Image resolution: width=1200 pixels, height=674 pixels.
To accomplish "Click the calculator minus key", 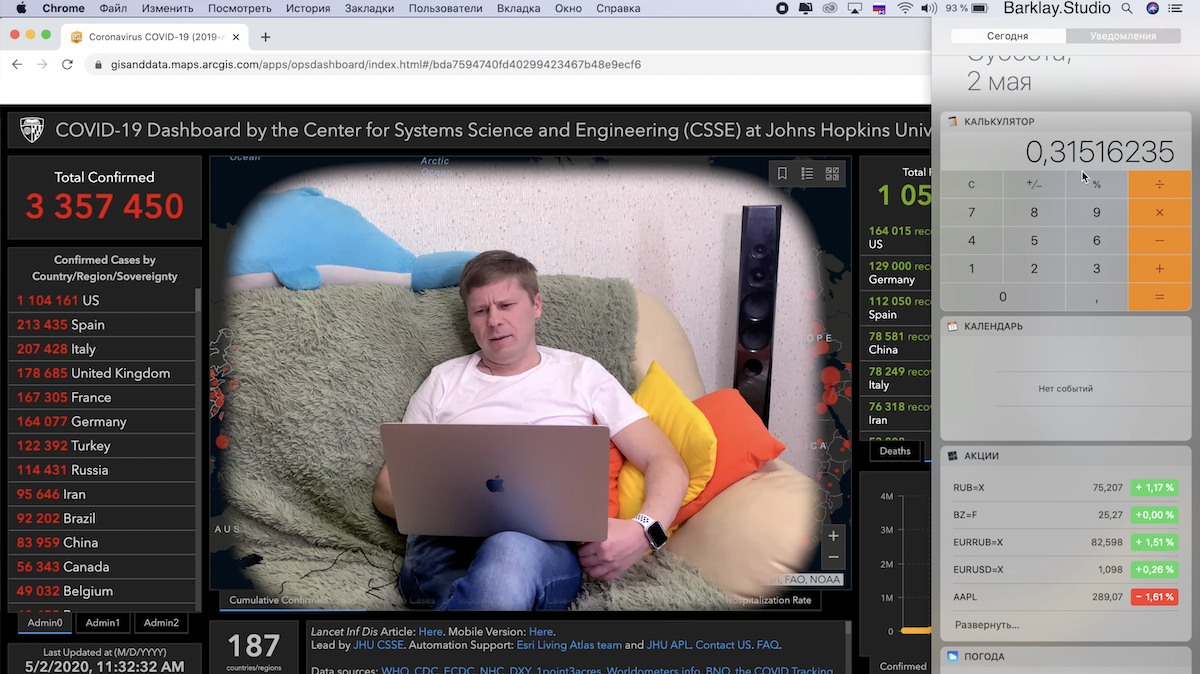I will [1159, 240].
